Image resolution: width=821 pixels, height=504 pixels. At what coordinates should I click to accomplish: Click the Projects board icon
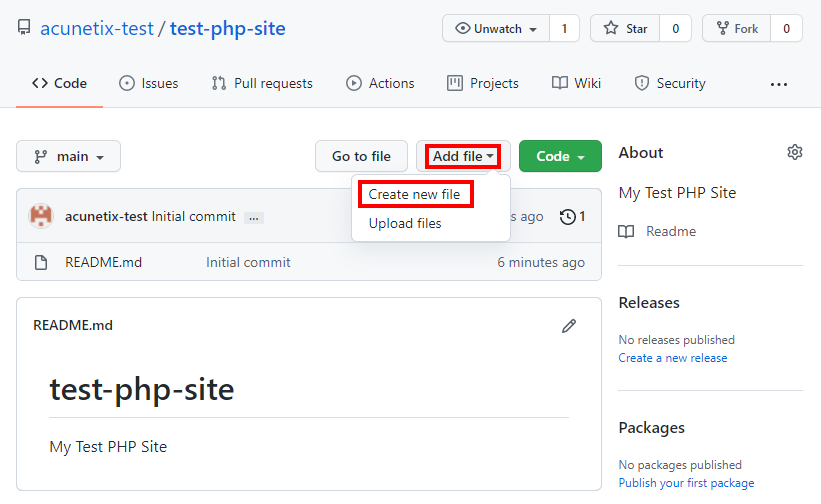[454, 83]
